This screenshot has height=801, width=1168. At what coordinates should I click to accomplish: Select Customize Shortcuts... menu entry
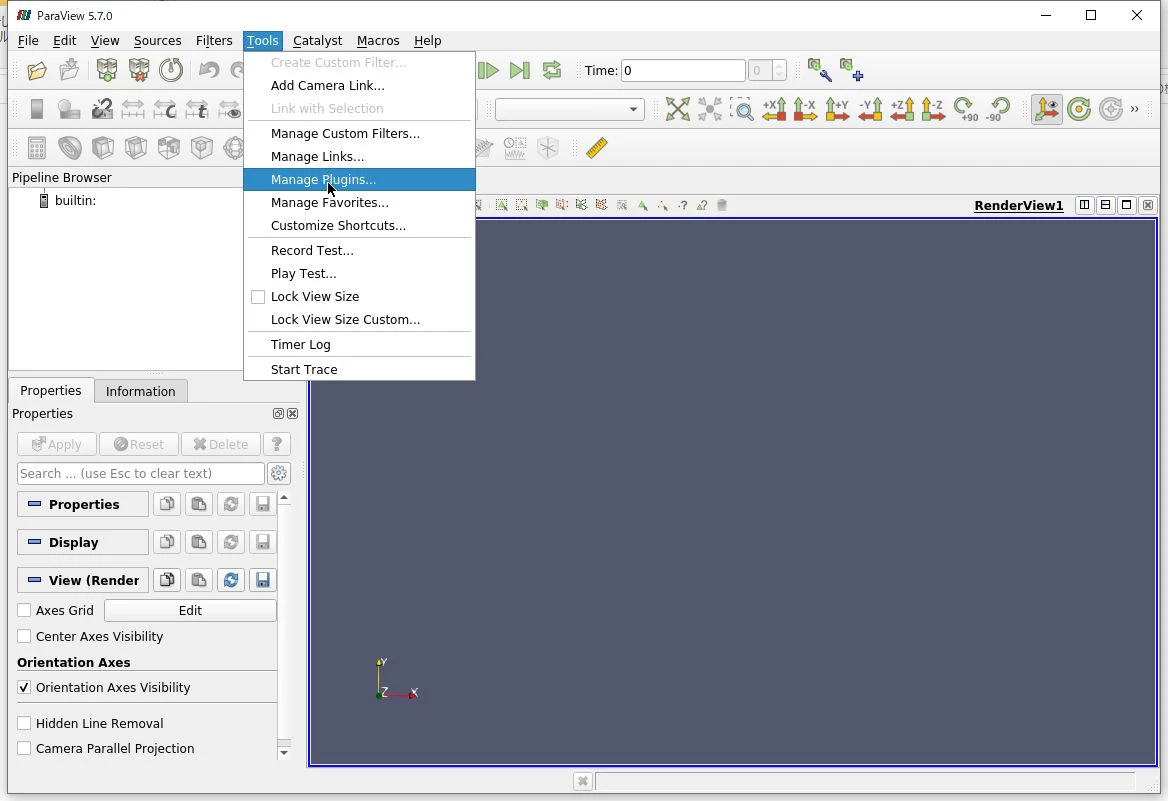pos(359,226)
